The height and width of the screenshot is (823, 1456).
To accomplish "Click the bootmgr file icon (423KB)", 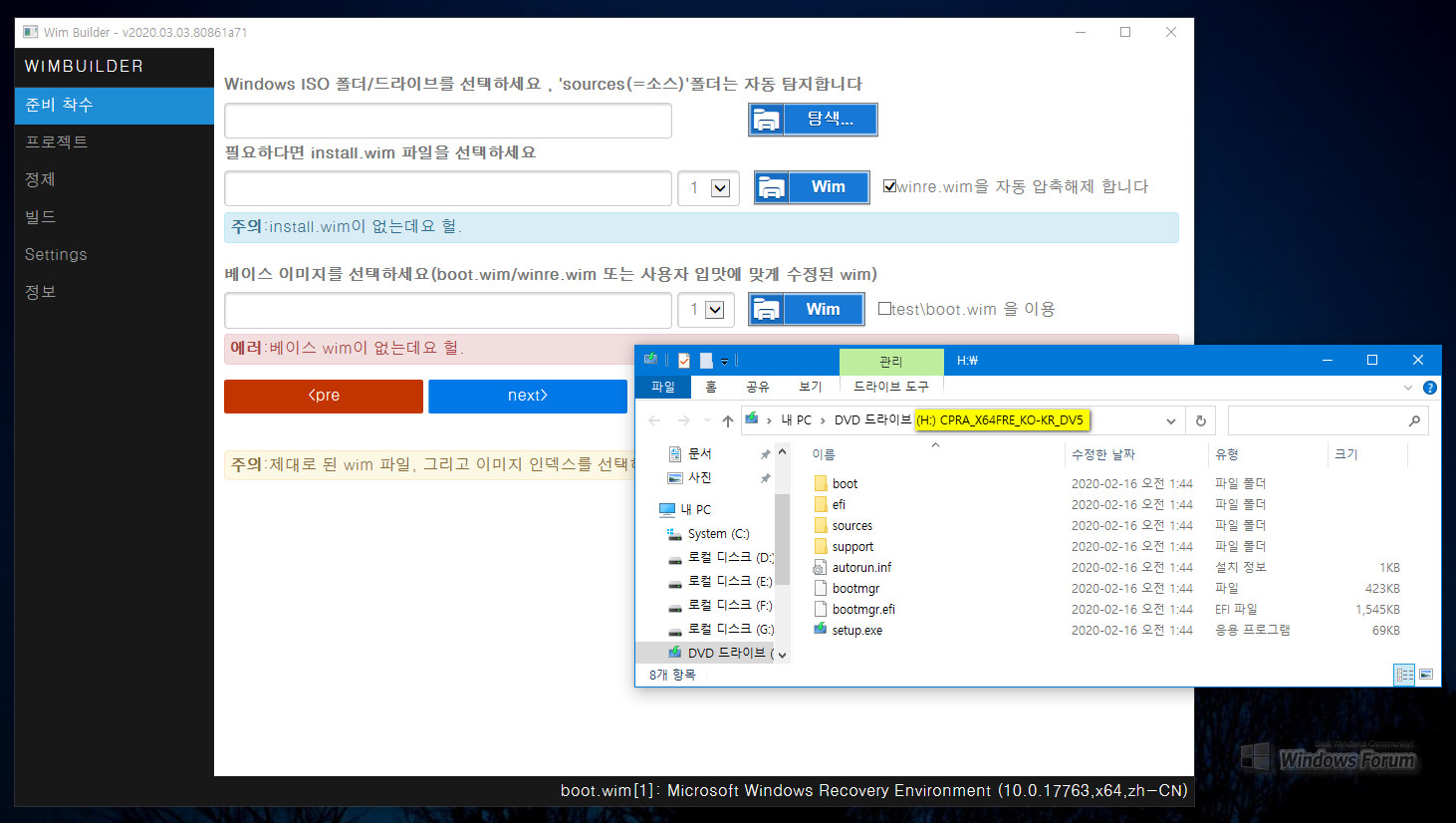I will [x=821, y=588].
